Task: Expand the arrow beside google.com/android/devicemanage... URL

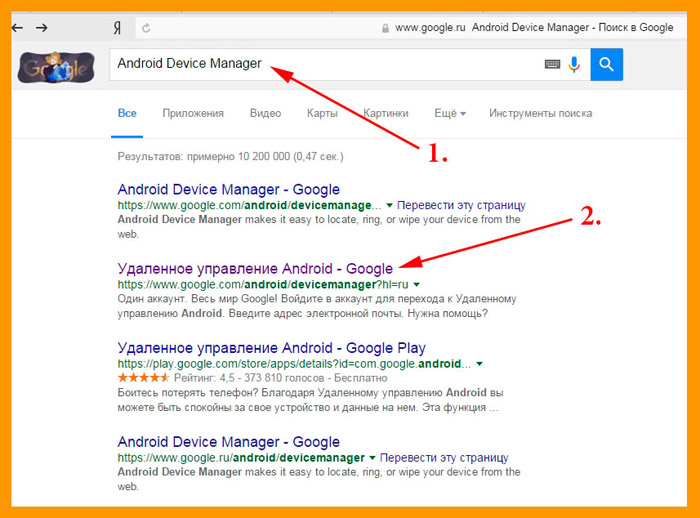Action: click(x=389, y=205)
